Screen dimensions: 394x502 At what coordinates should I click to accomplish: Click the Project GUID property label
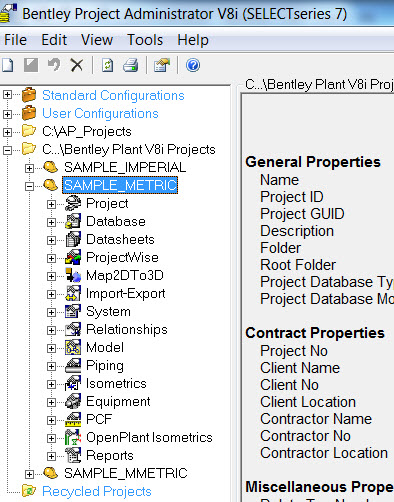[x=302, y=214]
